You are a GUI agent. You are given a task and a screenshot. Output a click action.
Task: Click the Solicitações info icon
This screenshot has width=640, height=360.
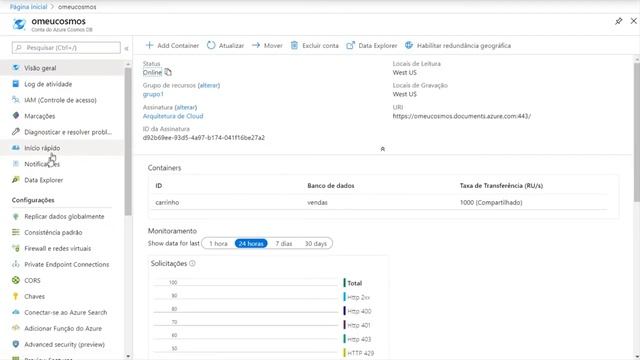coord(193,264)
